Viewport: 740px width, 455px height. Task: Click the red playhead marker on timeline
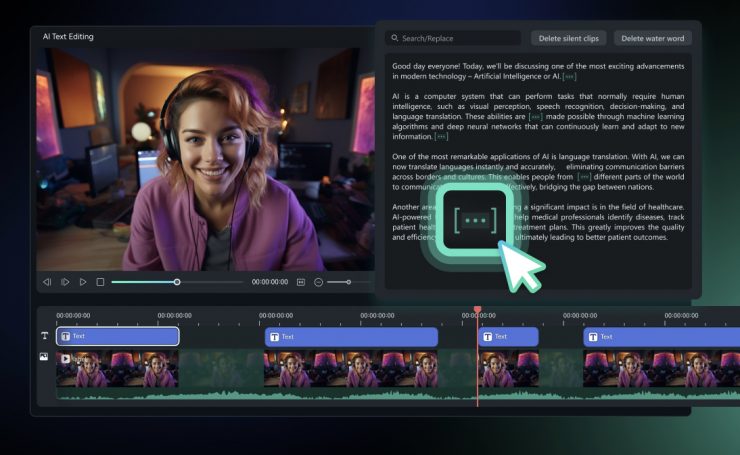click(x=477, y=311)
